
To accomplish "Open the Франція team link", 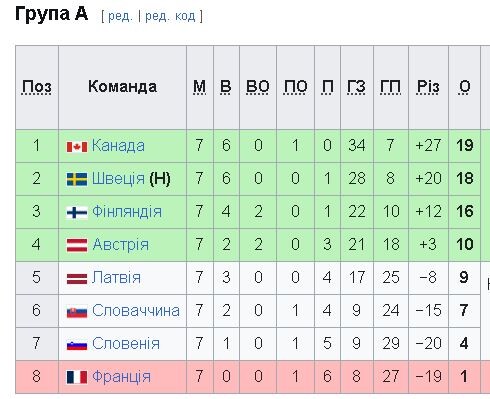I will click(122, 376).
